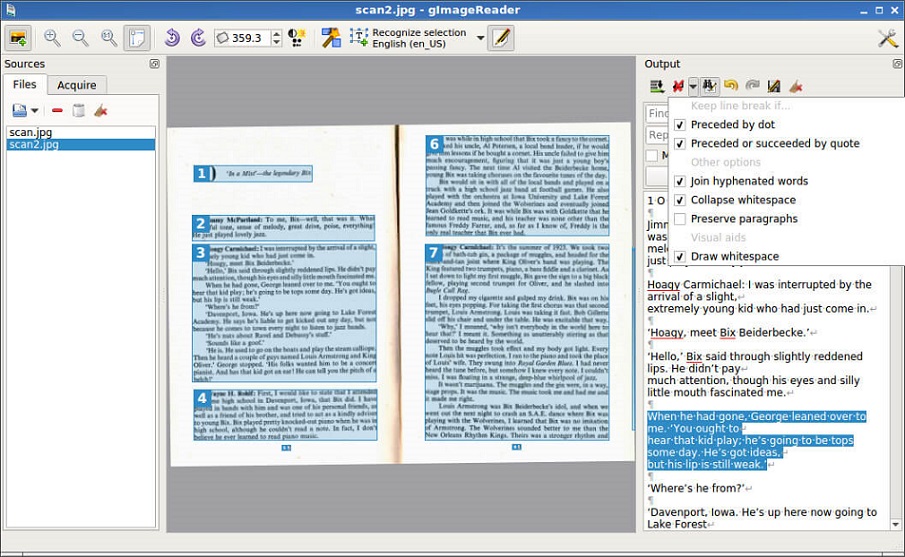Toggle Draw whitespace option
This screenshot has width=905, height=557.
[680, 257]
